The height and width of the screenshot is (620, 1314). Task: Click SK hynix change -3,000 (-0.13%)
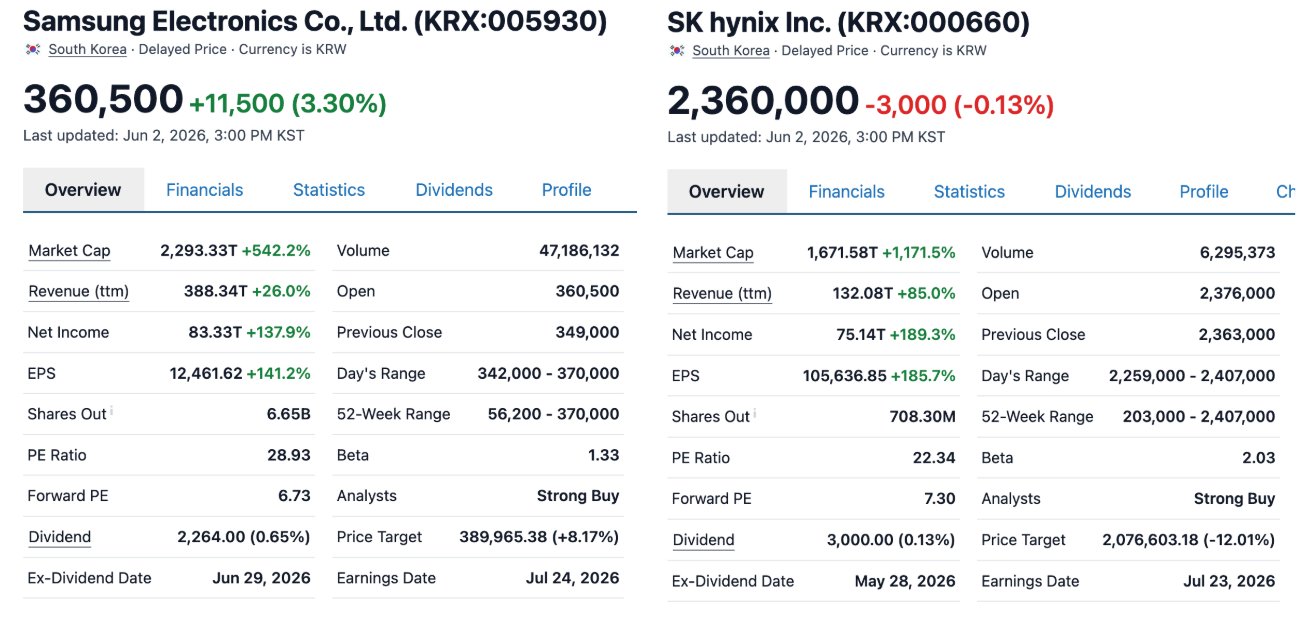(x=960, y=105)
